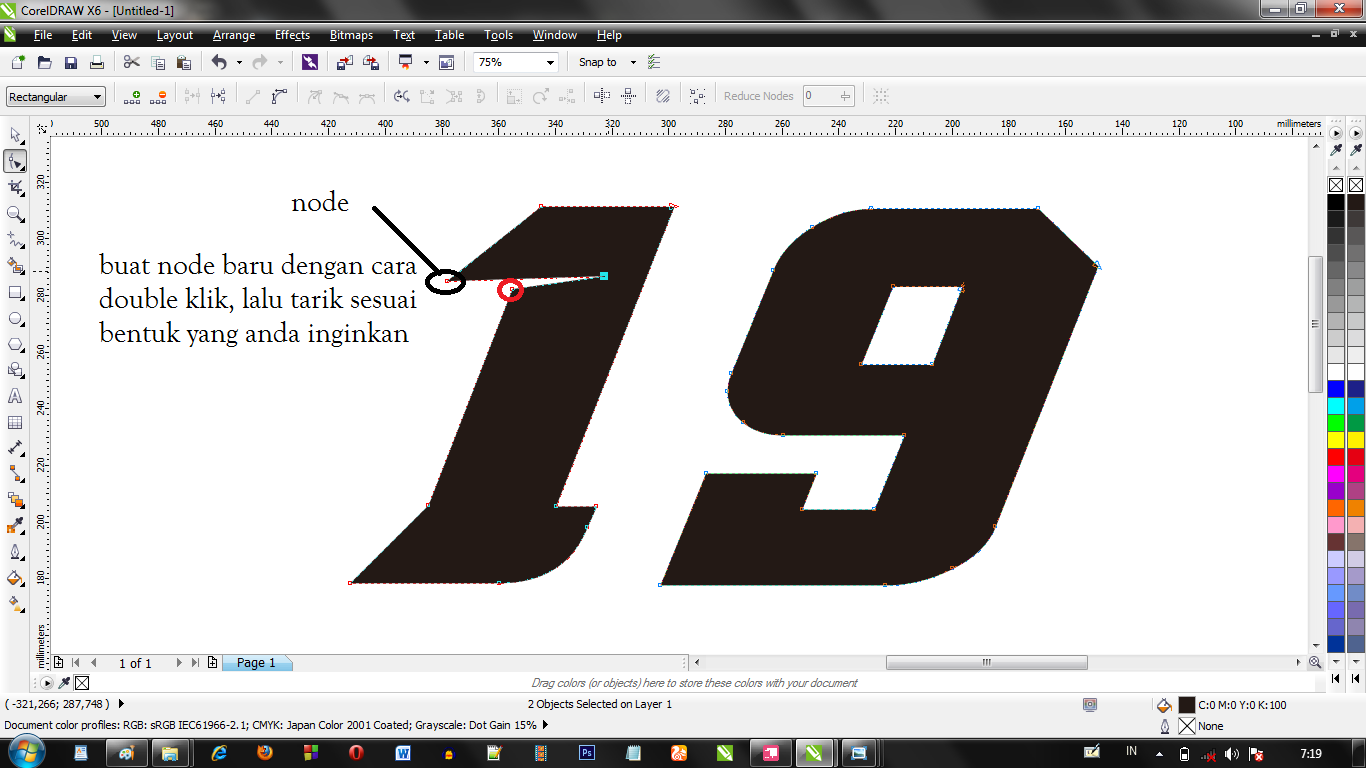The width and height of the screenshot is (1366, 768).
Task: Select the Freehand drawing tool
Action: tap(14, 240)
